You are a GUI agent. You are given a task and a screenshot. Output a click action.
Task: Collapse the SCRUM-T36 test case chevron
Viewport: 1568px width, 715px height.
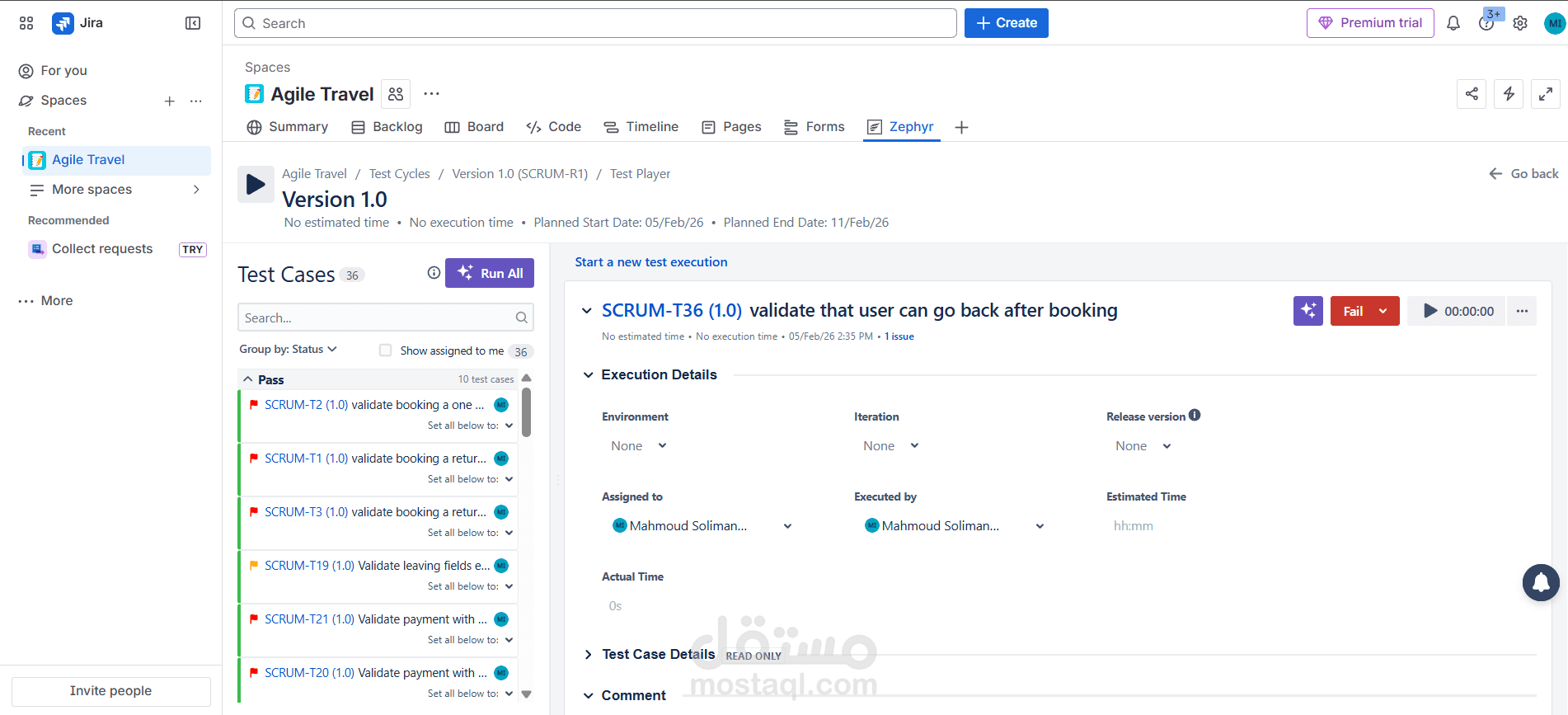point(587,311)
